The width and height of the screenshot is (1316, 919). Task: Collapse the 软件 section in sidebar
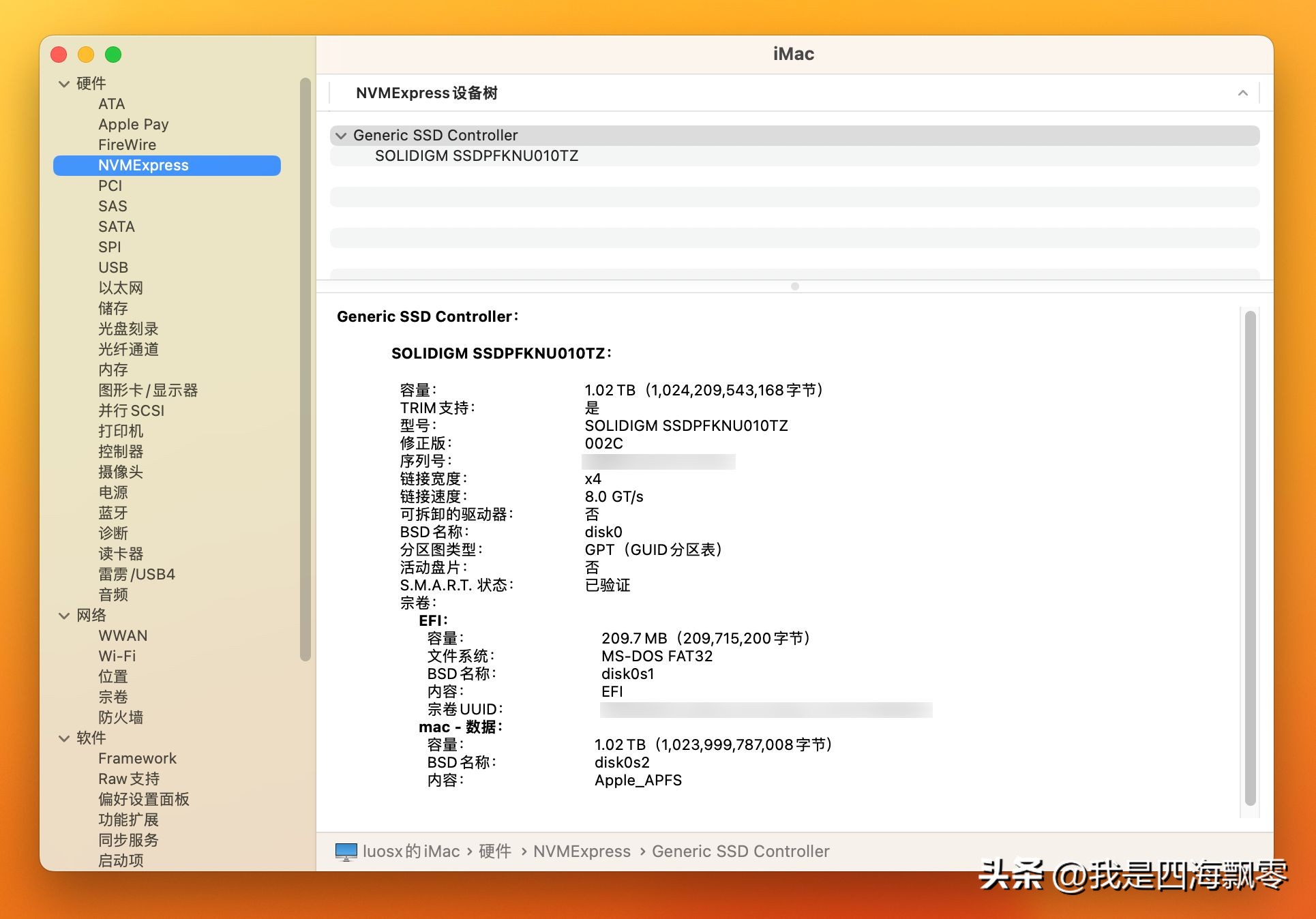(64, 738)
